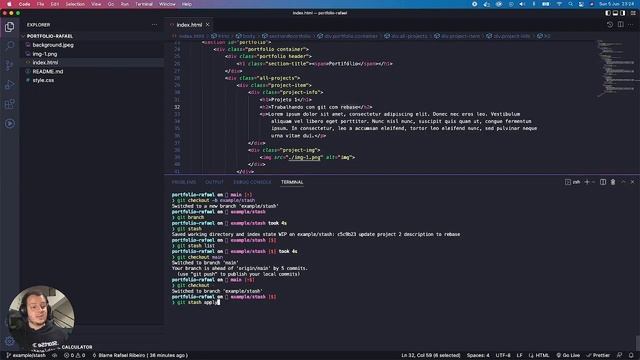640x360 pixels.
Task: Click the Prettier status item
Action: coord(598,356)
